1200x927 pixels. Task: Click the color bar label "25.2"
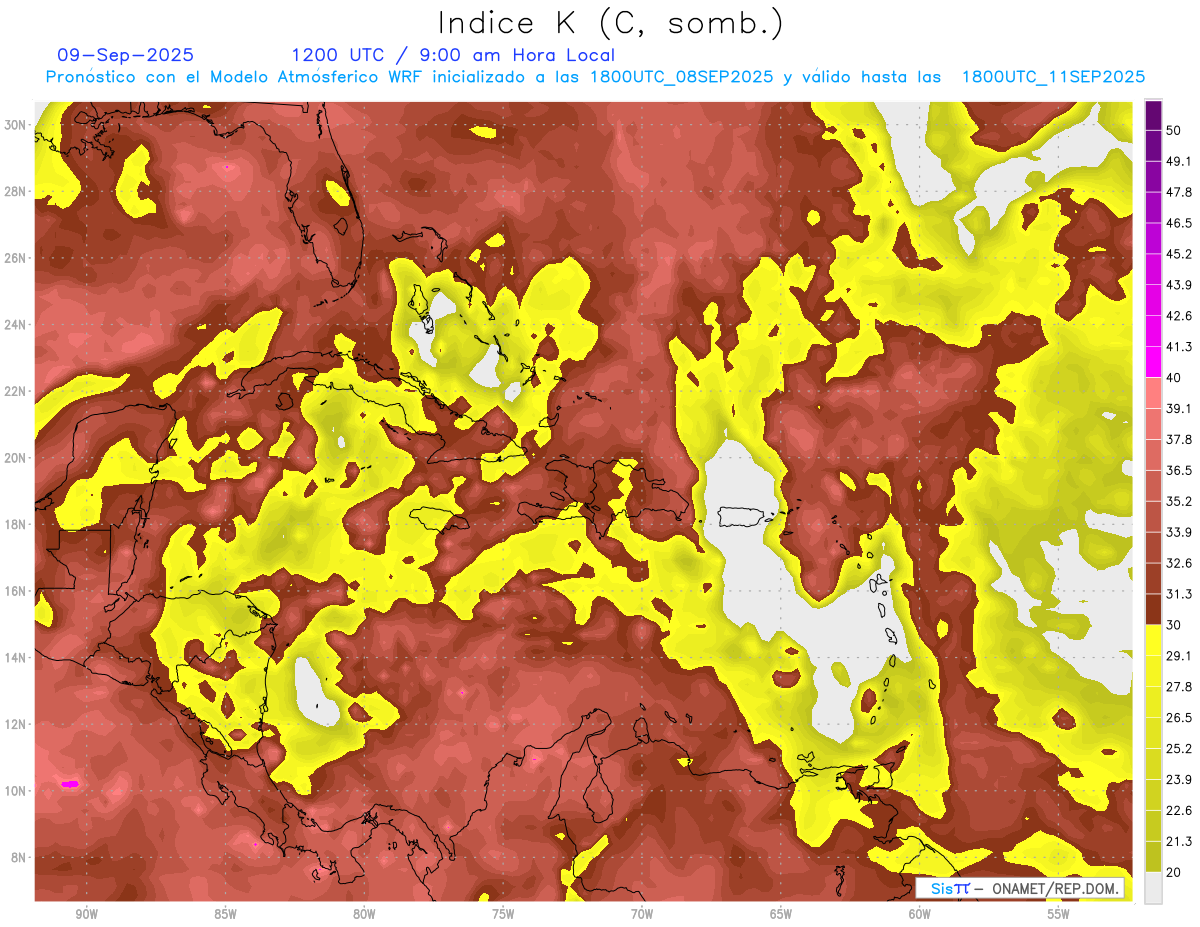click(1179, 749)
